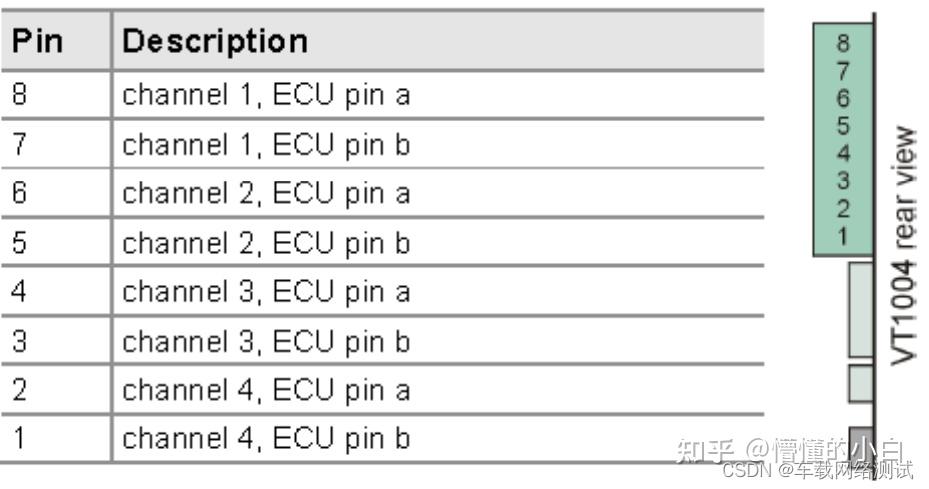Screen dimensions: 929x489
Task: Click the large light gray connector block
Action: [861, 309]
